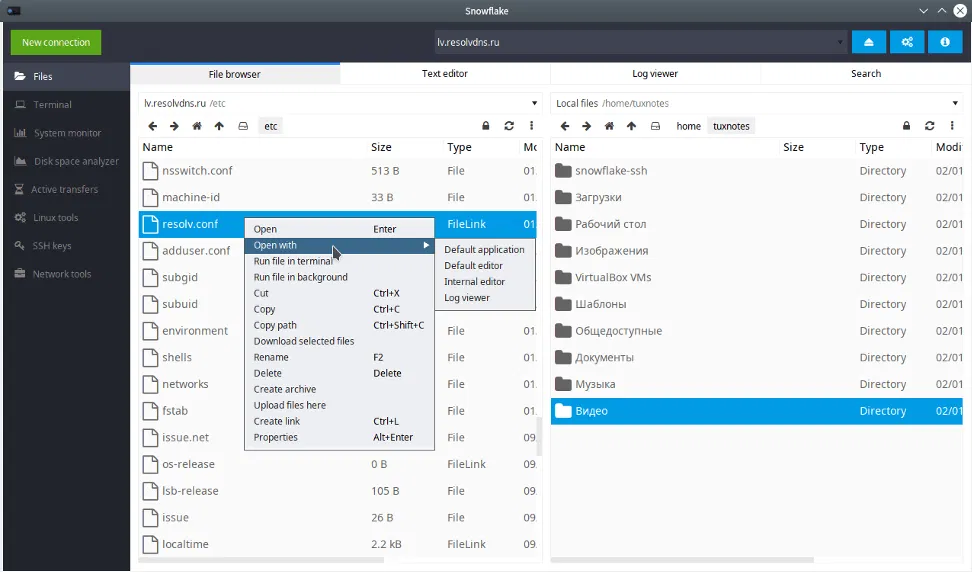Select Properties in the context menu

click(340, 438)
